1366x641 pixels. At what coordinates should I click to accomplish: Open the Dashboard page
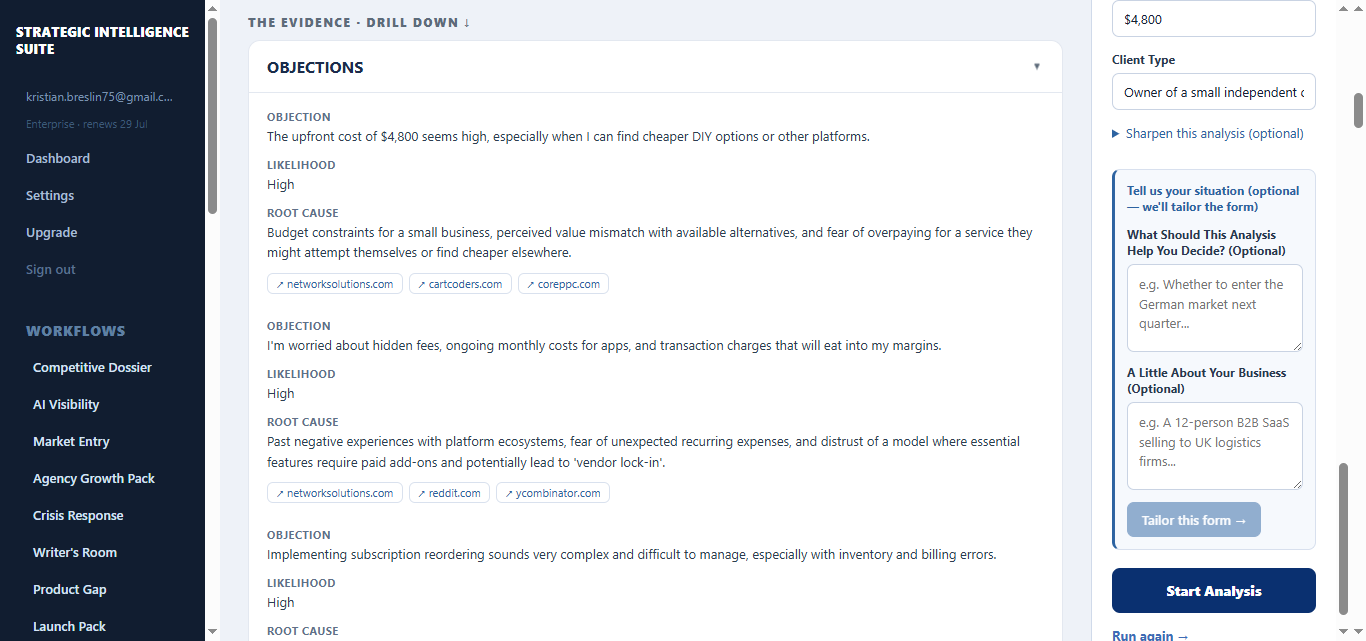point(58,158)
